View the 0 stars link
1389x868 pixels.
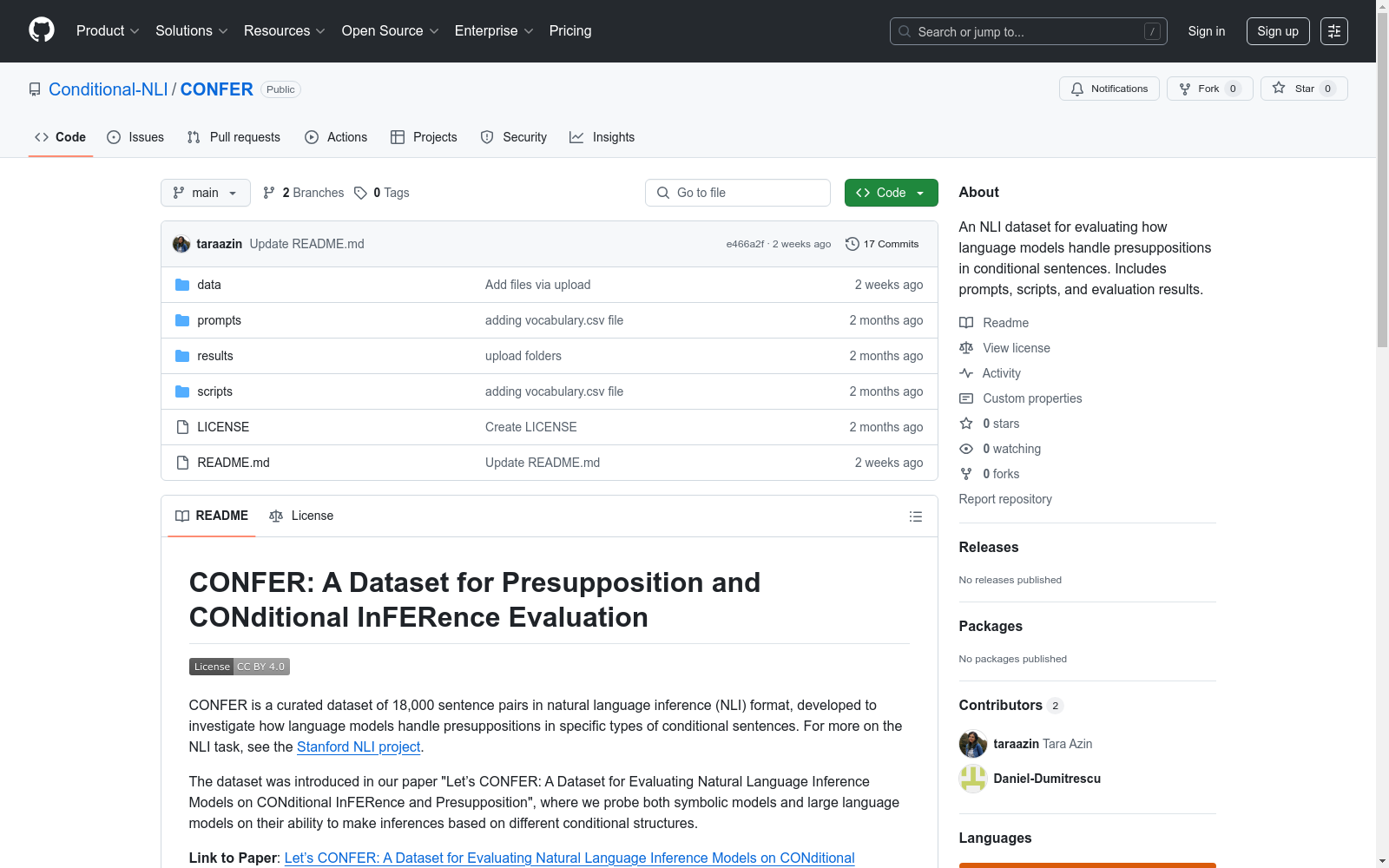click(x=990, y=424)
